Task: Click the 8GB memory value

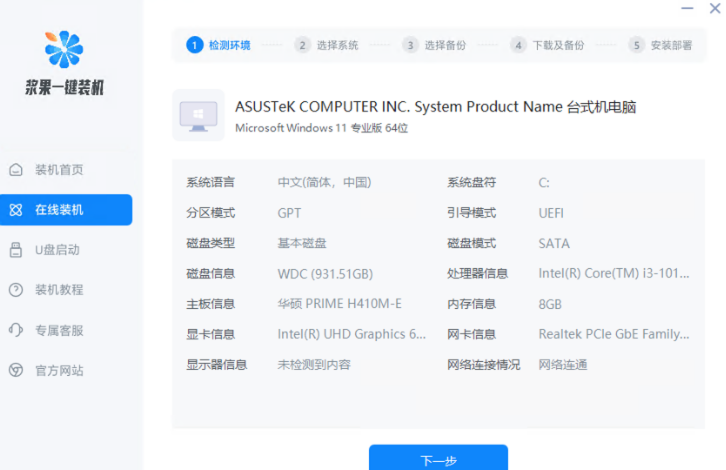Action: (550, 304)
